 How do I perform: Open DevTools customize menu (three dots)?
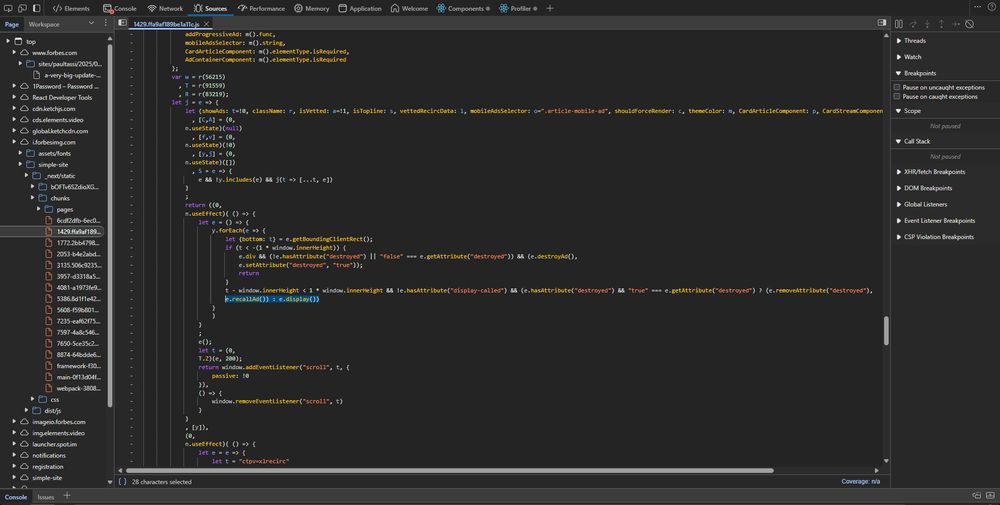[x=977, y=6]
